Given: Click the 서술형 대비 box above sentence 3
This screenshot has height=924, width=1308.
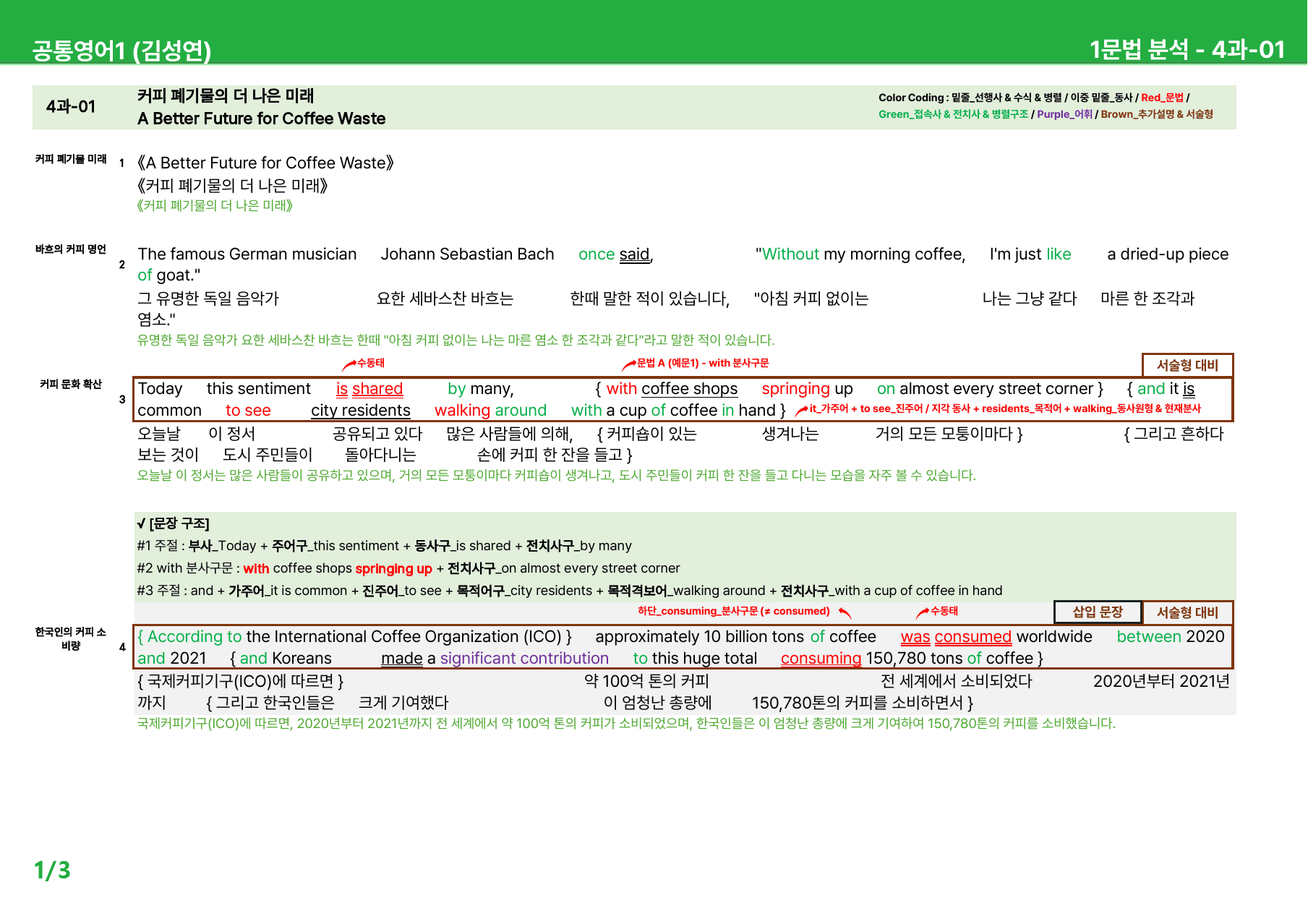Looking at the screenshot, I should pos(1187,365).
